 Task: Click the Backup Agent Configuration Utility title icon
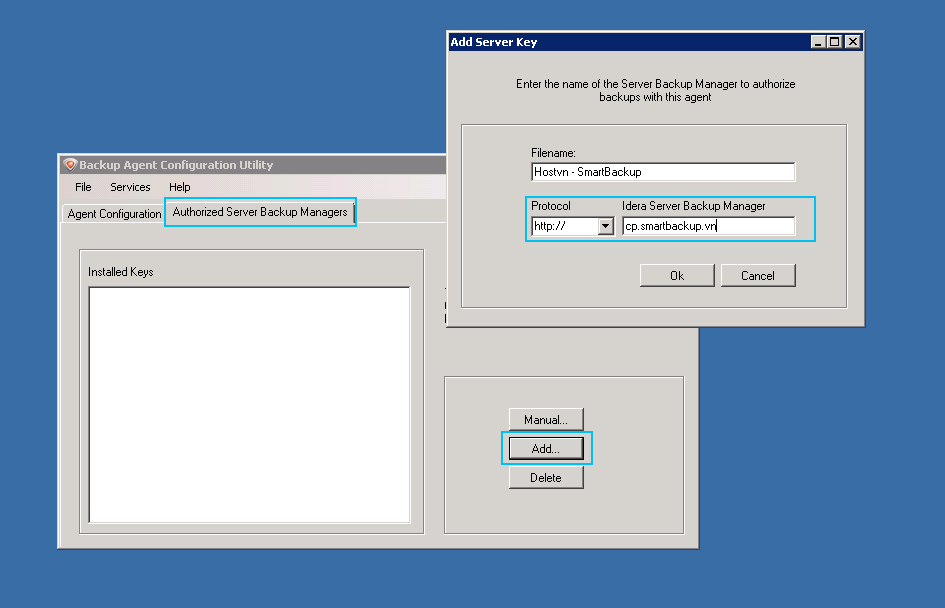click(x=70, y=165)
